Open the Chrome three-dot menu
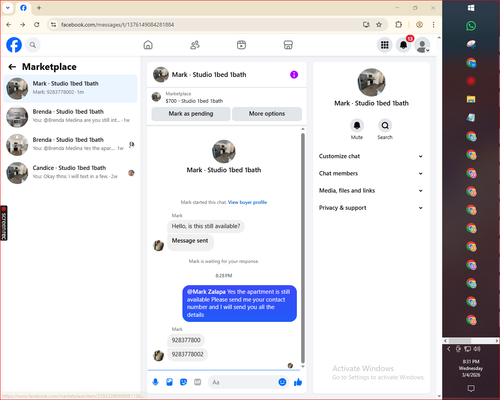Image resolution: width=500 pixels, height=400 pixels. click(x=433, y=25)
